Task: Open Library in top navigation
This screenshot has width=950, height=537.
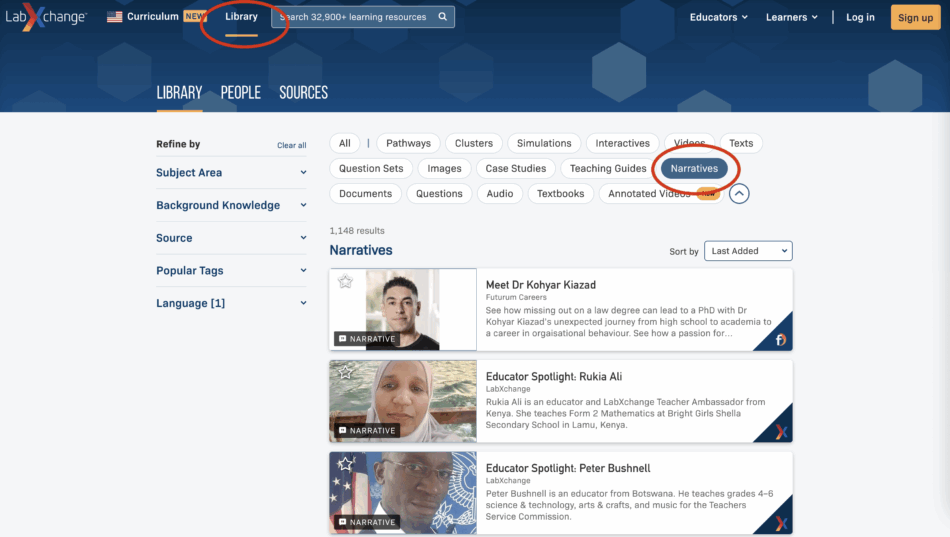Action: [x=241, y=16]
